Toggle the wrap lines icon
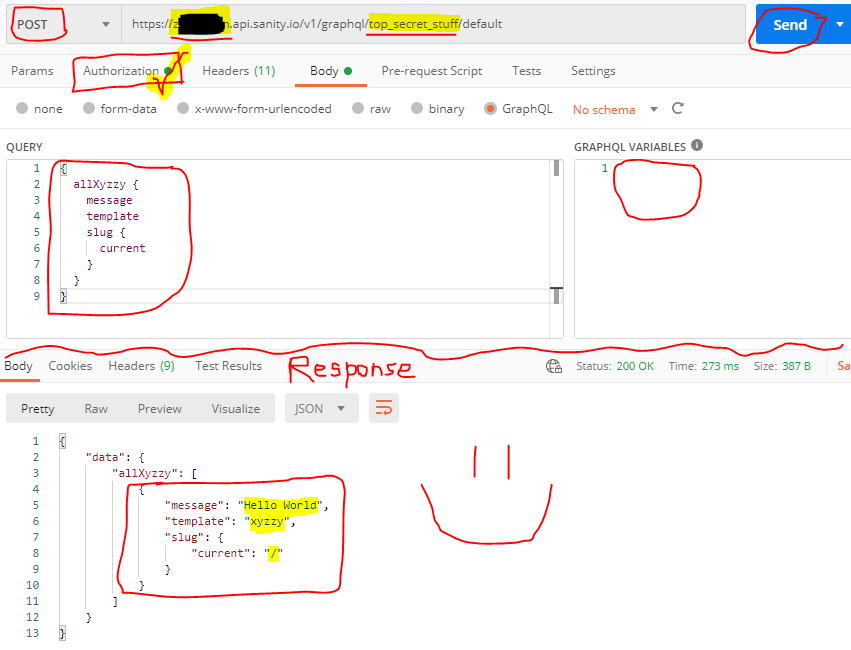851x650 pixels. pyautogui.click(x=384, y=408)
